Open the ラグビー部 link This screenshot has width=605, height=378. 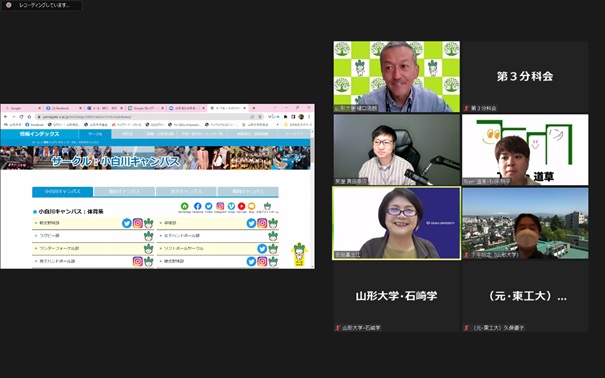49,235
